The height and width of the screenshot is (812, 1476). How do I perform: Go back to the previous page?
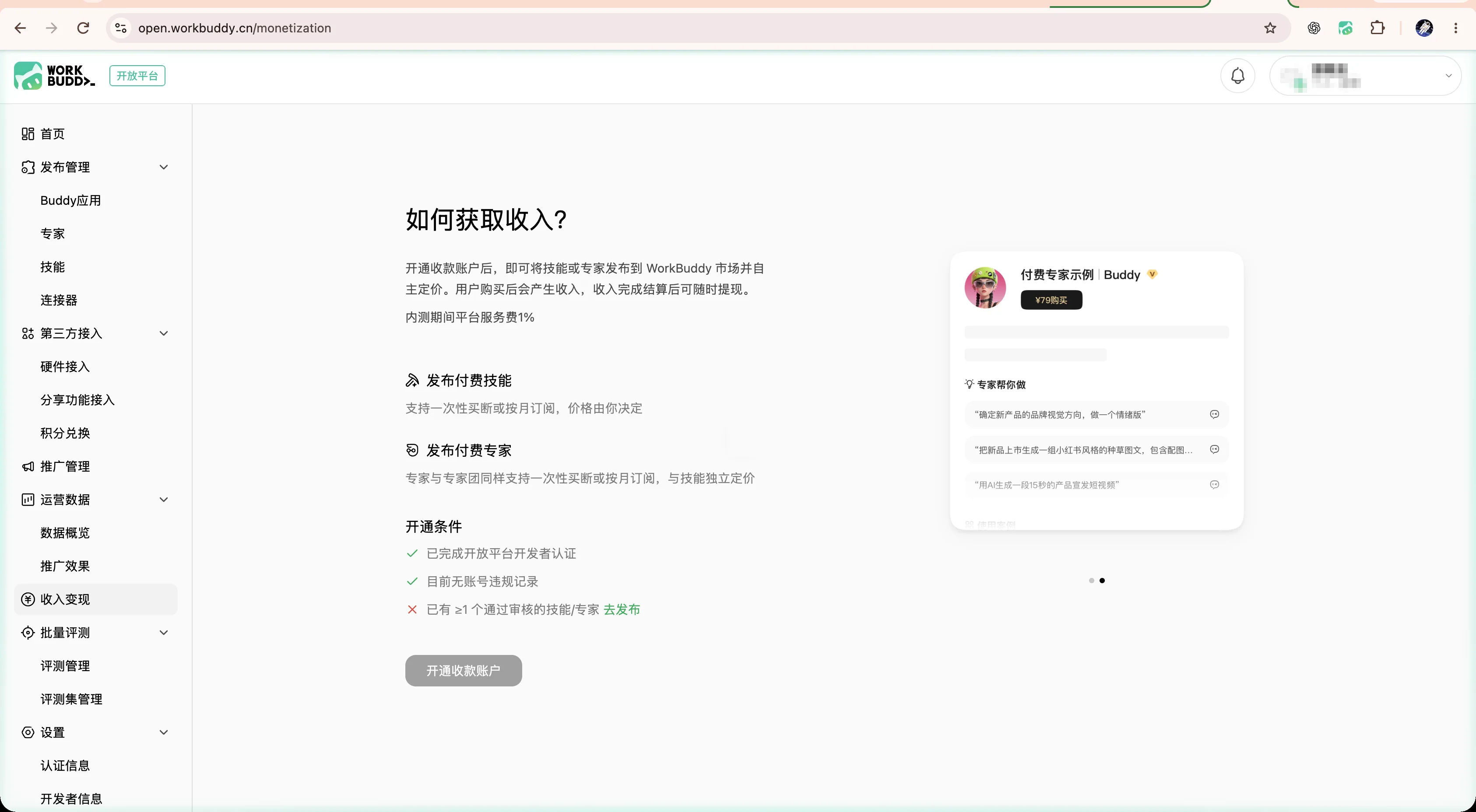20,28
